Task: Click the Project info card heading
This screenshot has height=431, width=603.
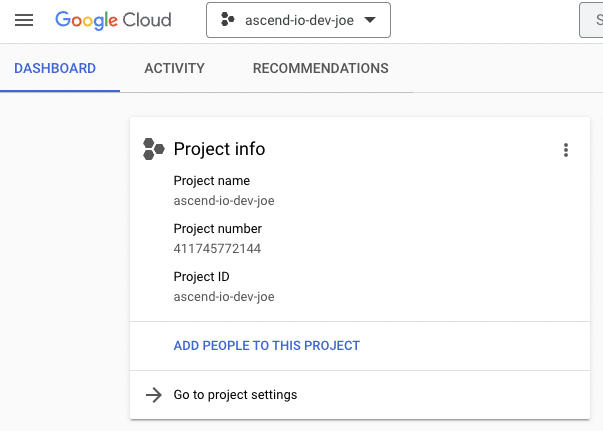Action: (219, 149)
